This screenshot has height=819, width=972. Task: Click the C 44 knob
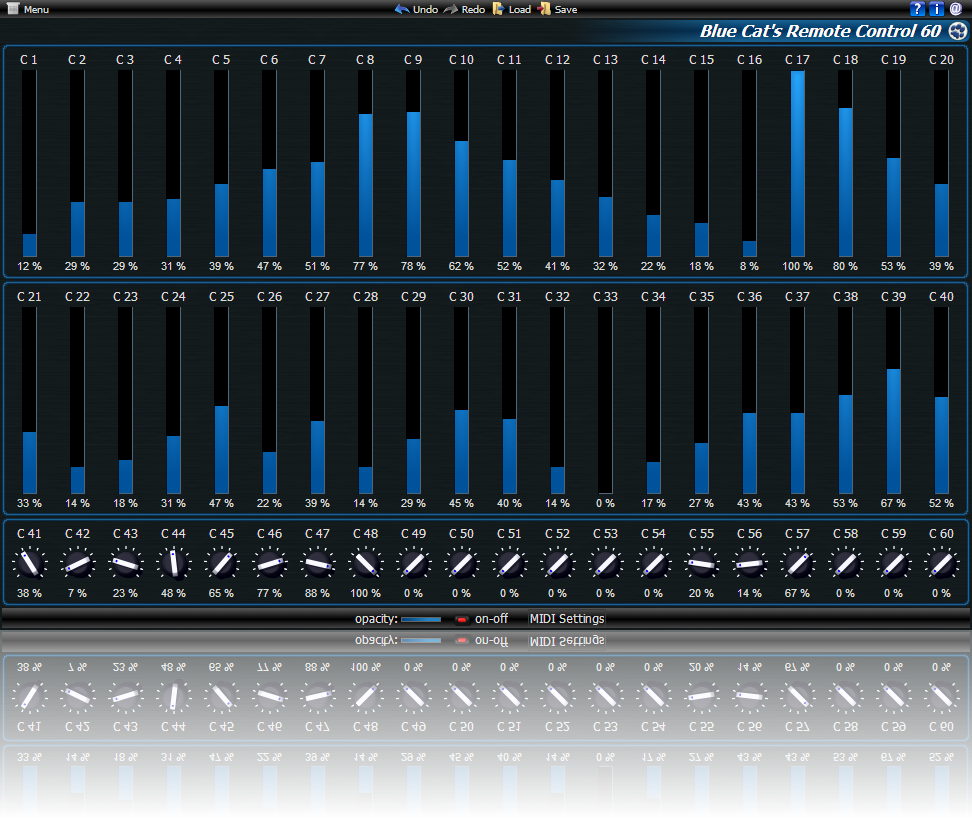click(174, 564)
